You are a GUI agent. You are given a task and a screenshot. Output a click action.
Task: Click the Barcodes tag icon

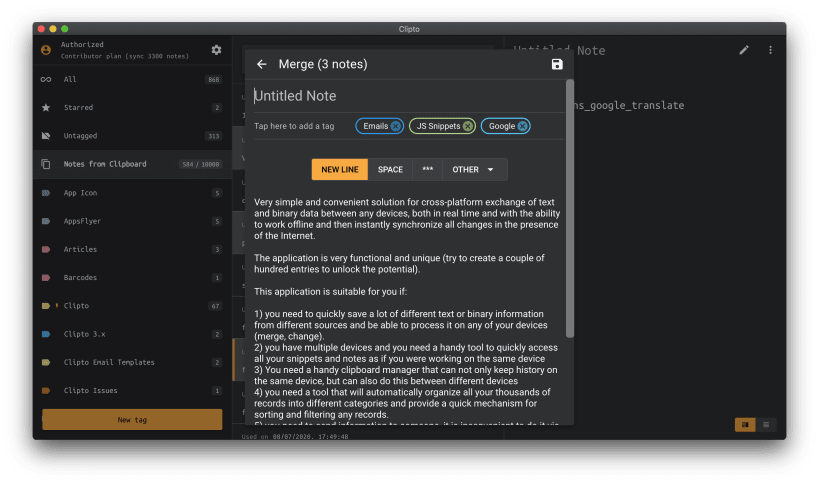46,277
